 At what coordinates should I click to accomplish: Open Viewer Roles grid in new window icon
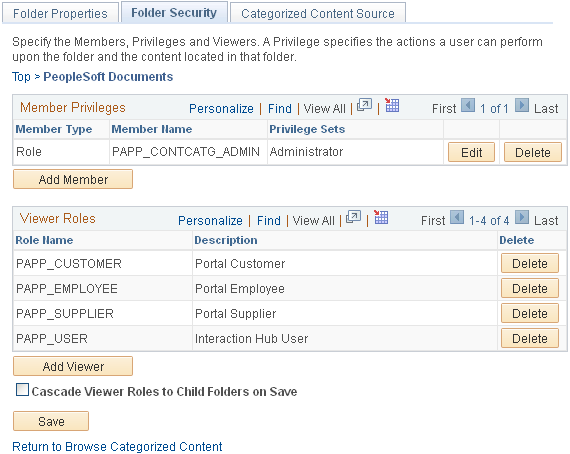[x=353, y=217]
